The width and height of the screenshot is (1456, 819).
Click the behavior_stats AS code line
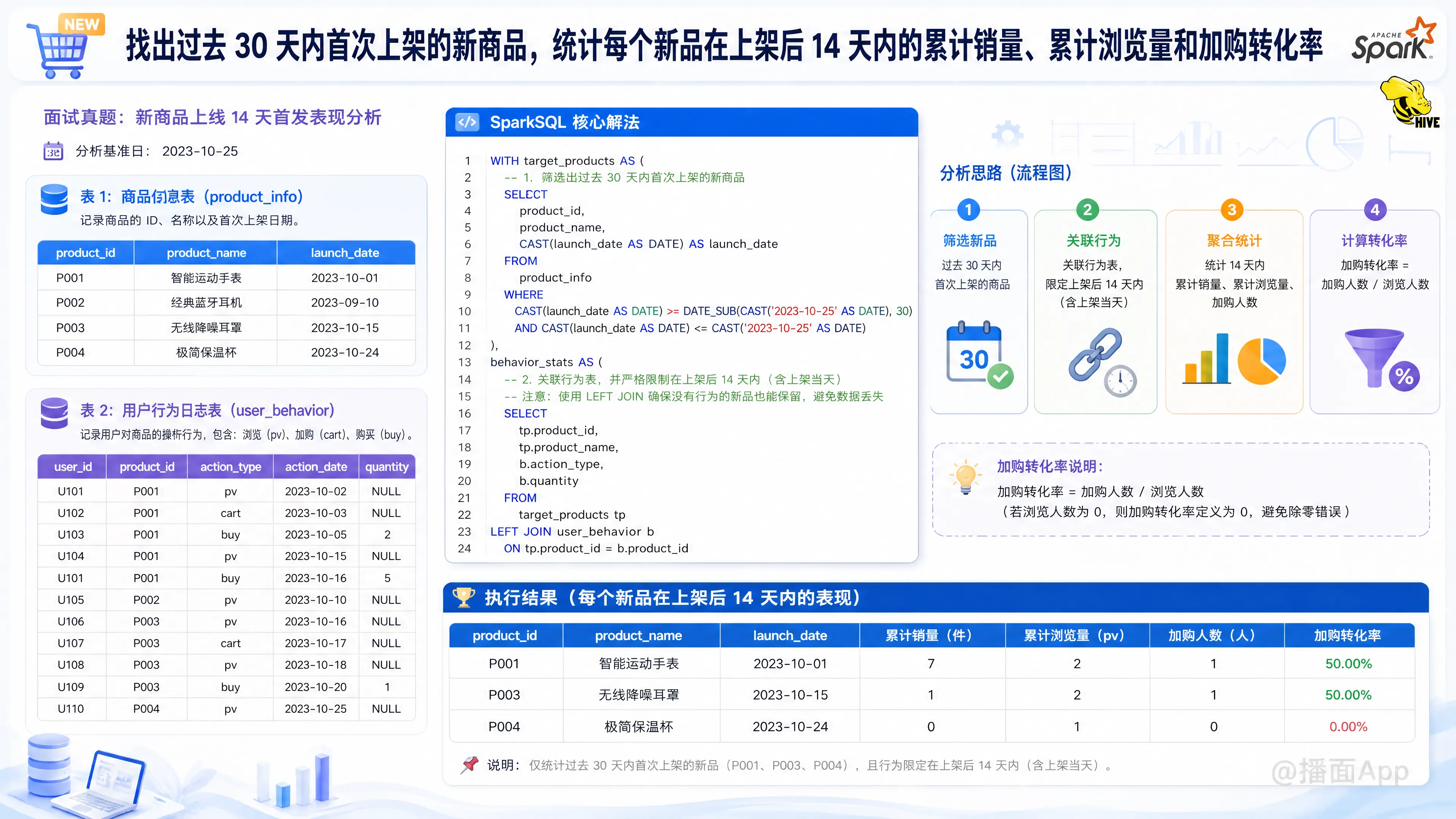click(x=546, y=362)
